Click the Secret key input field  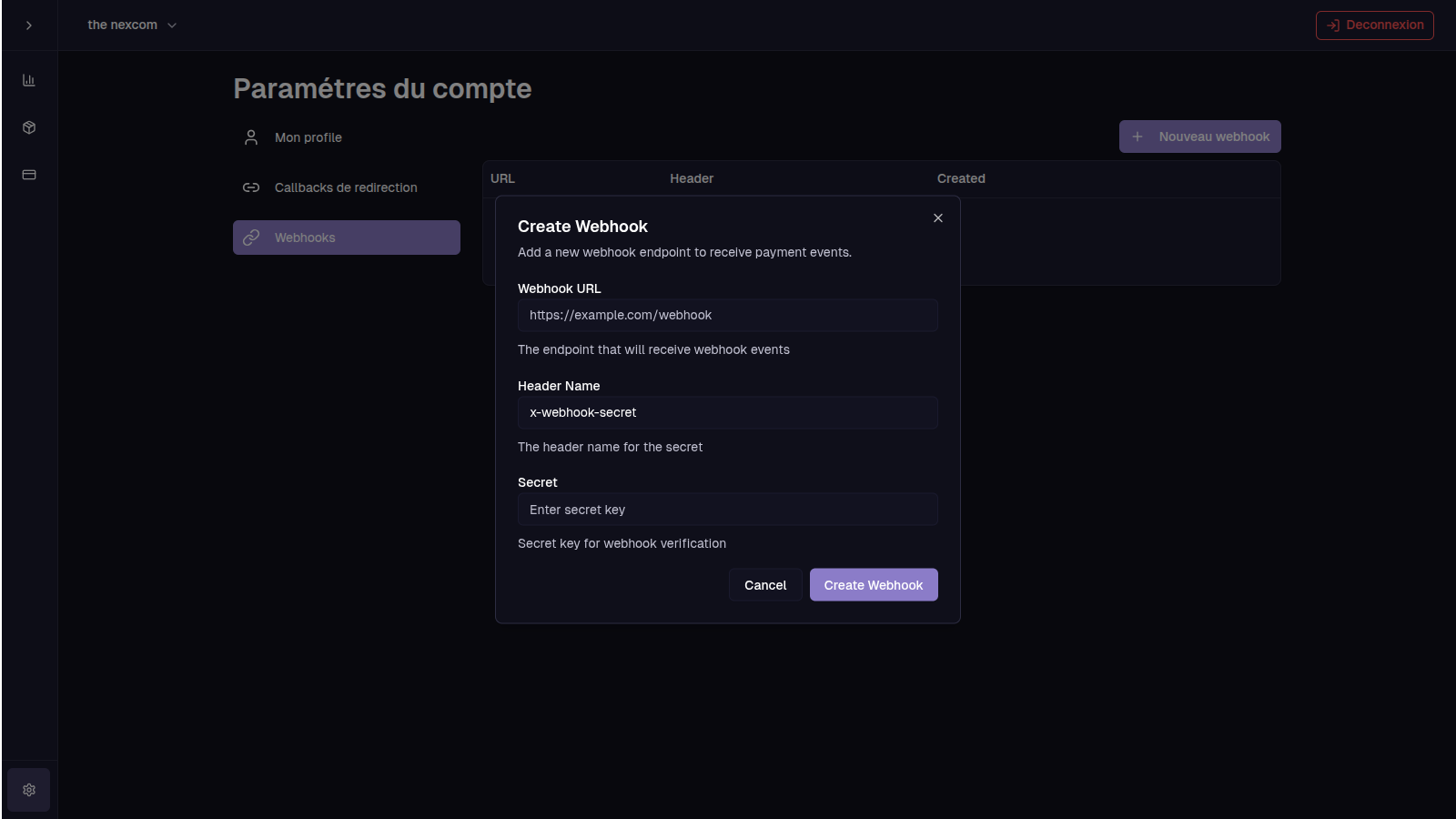pos(727,510)
